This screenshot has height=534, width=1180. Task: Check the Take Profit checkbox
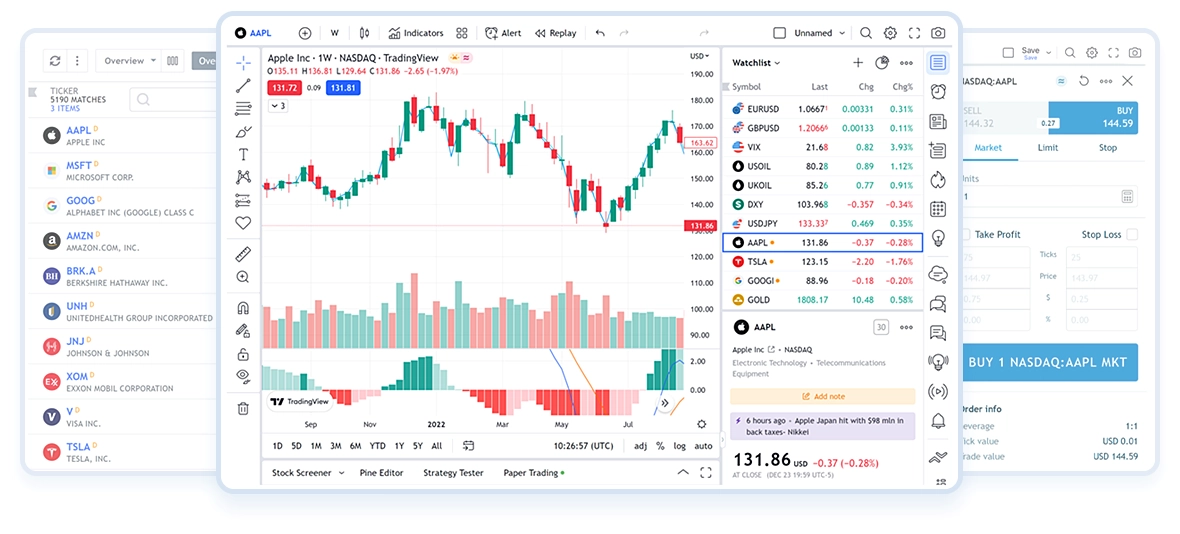point(966,235)
